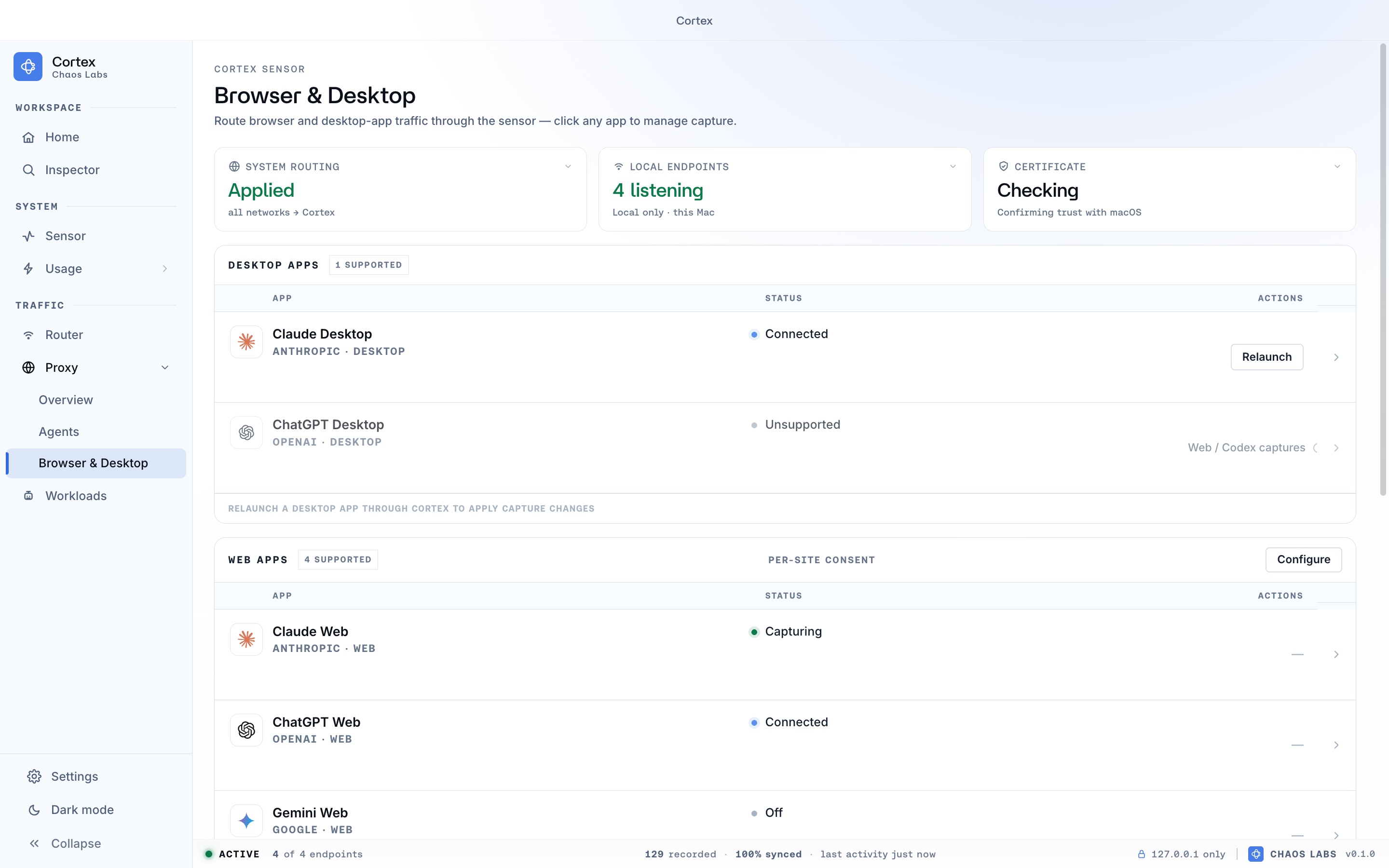Viewport: 1389px width, 868px height.
Task: Click the Unsupported status for ChatGPT Desktop
Action: (803, 425)
